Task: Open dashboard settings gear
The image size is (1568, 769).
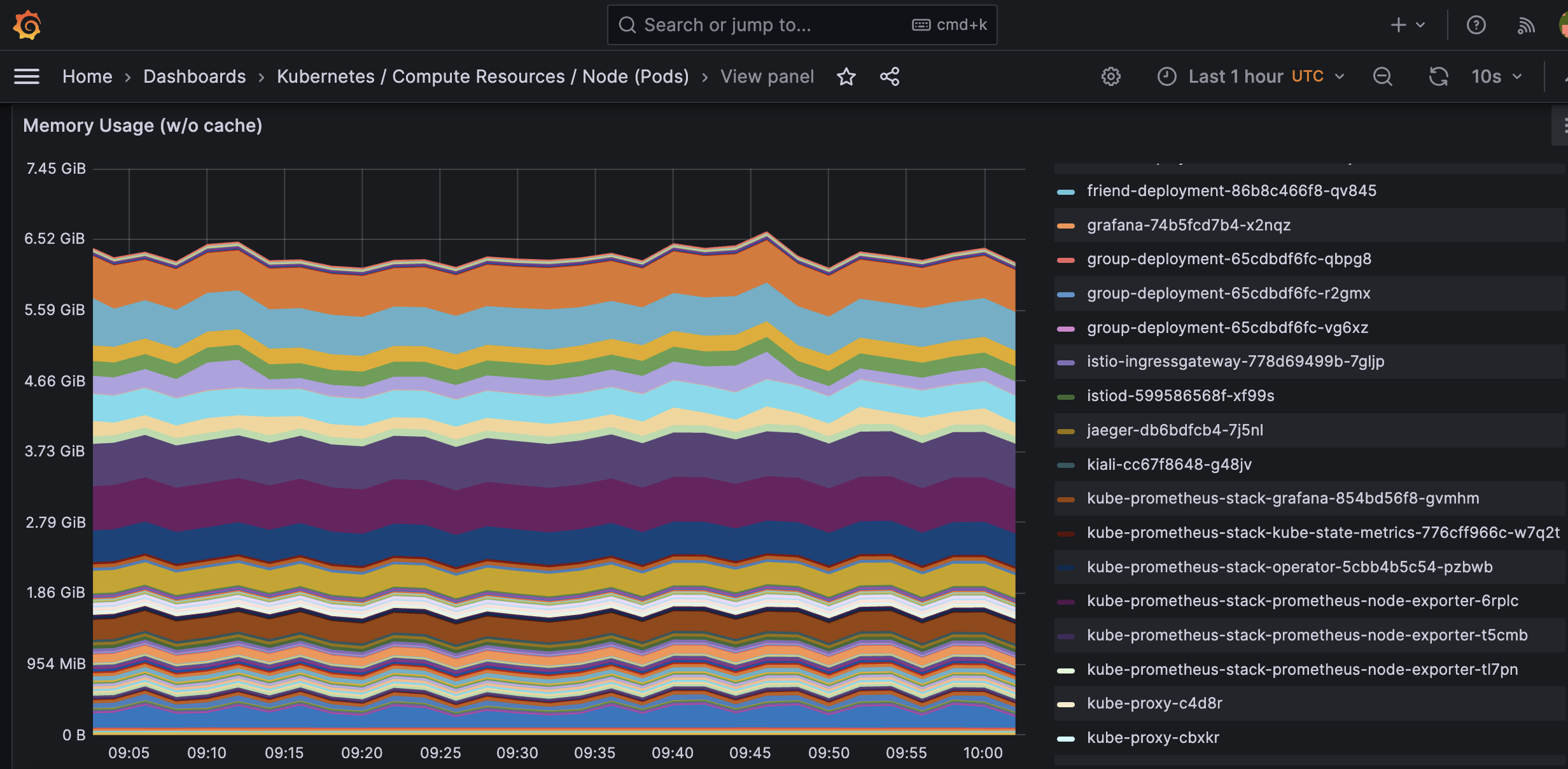Action: (1110, 77)
